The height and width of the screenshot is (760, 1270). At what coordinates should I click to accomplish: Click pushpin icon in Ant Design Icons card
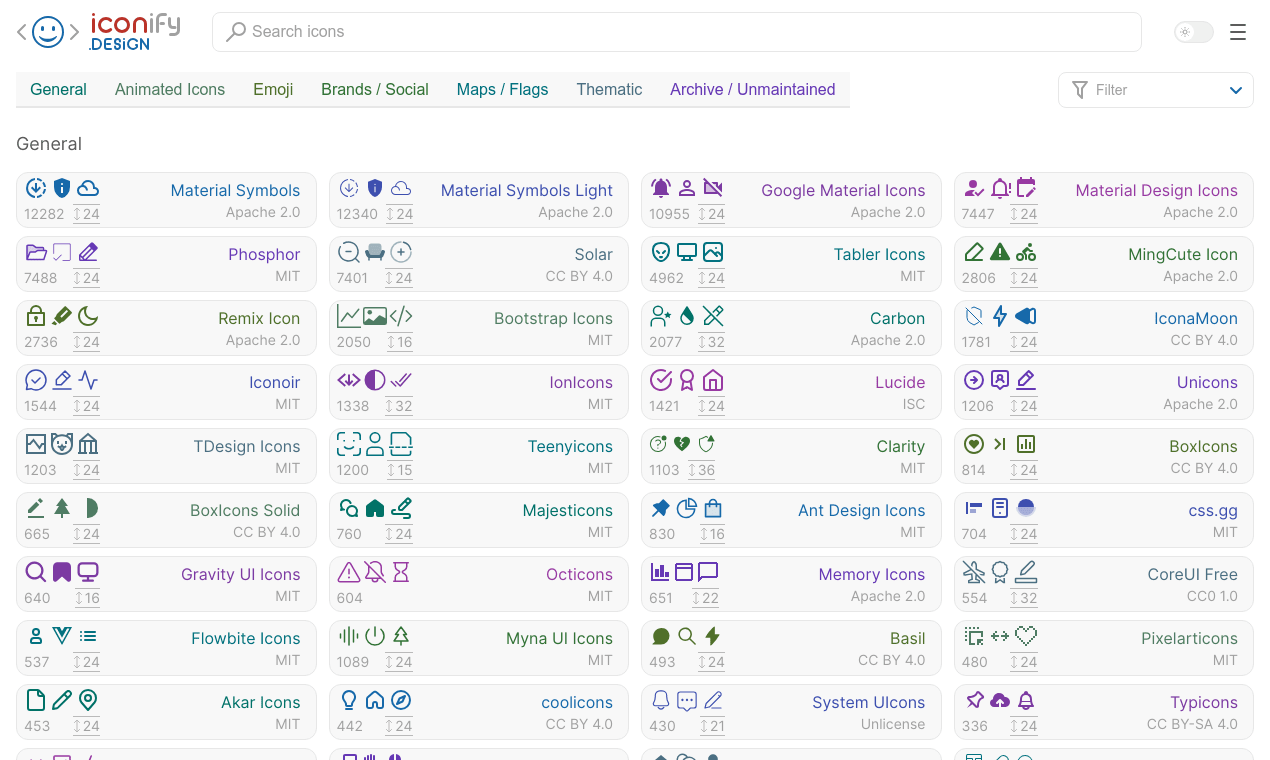point(661,508)
